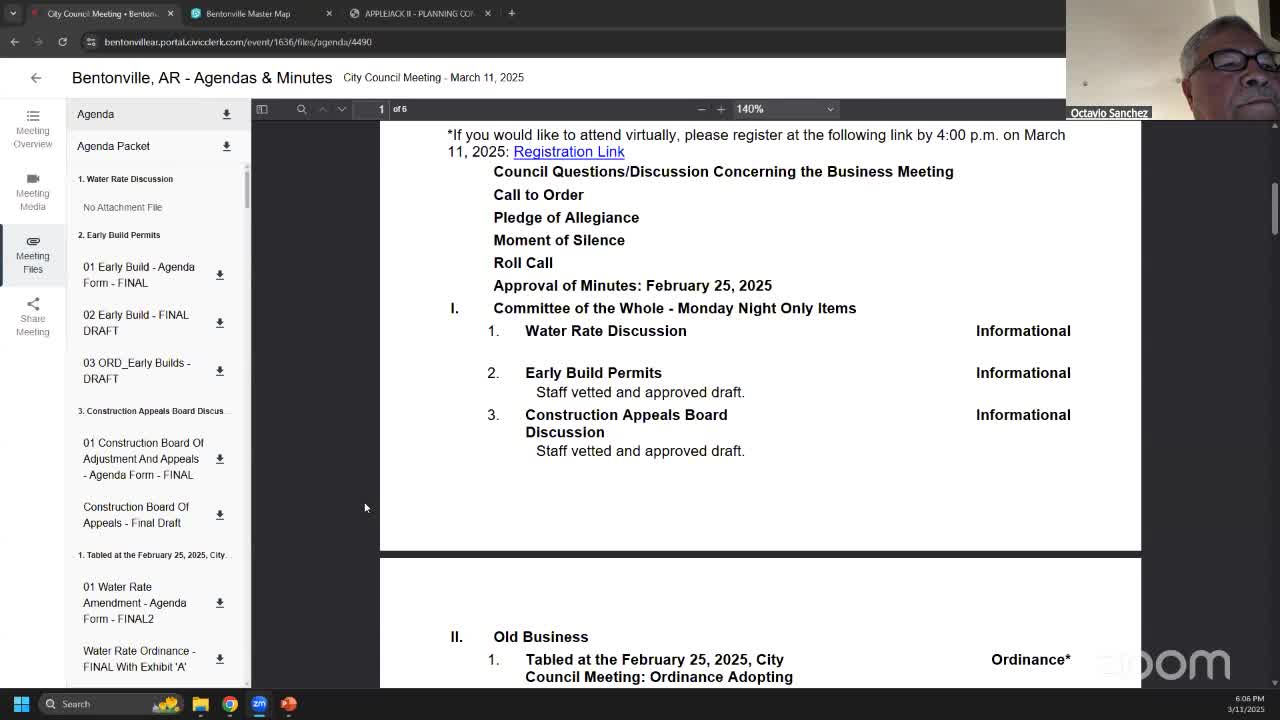Viewport: 1280px width, 720px height.
Task: Reload the browser page
Action: click(x=62, y=42)
